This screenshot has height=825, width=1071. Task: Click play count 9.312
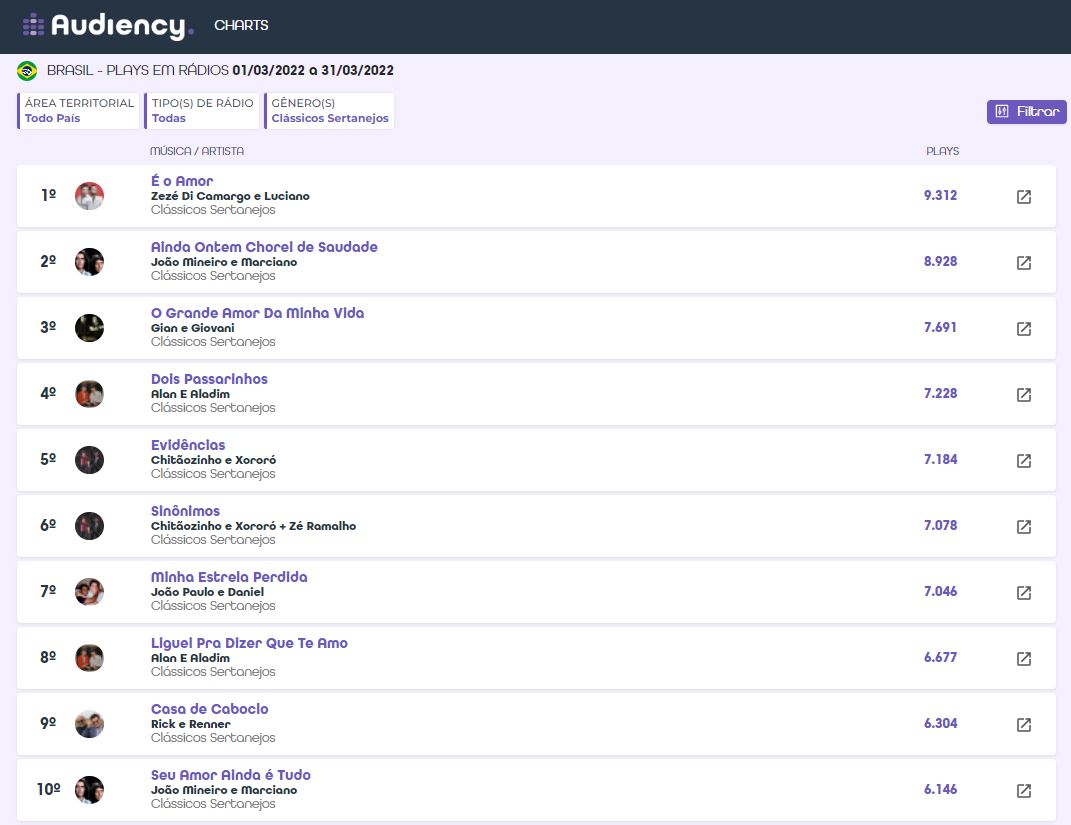941,195
